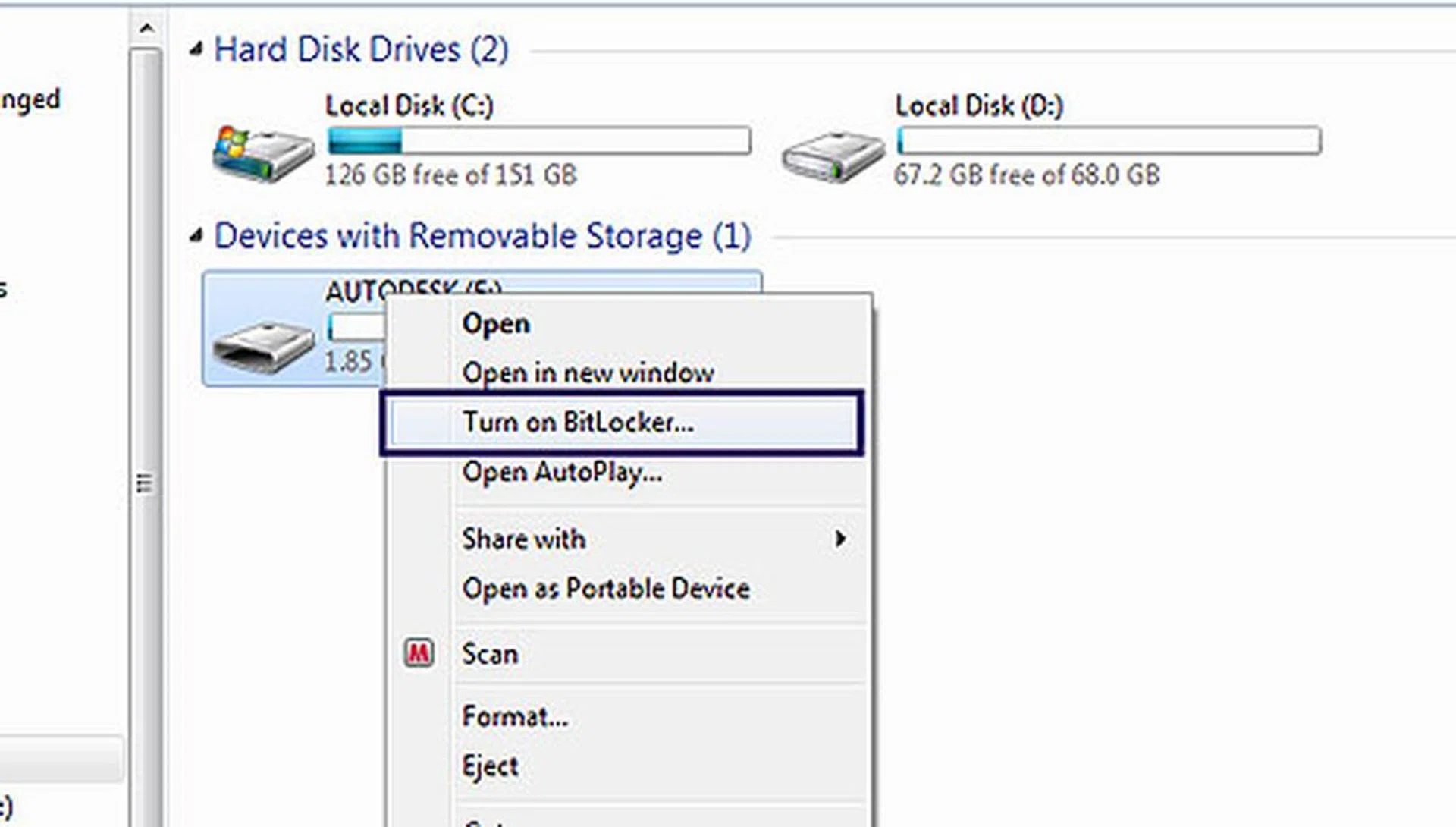Select Open in new window
The width and height of the screenshot is (1456, 827).
(x=588, y=373)
